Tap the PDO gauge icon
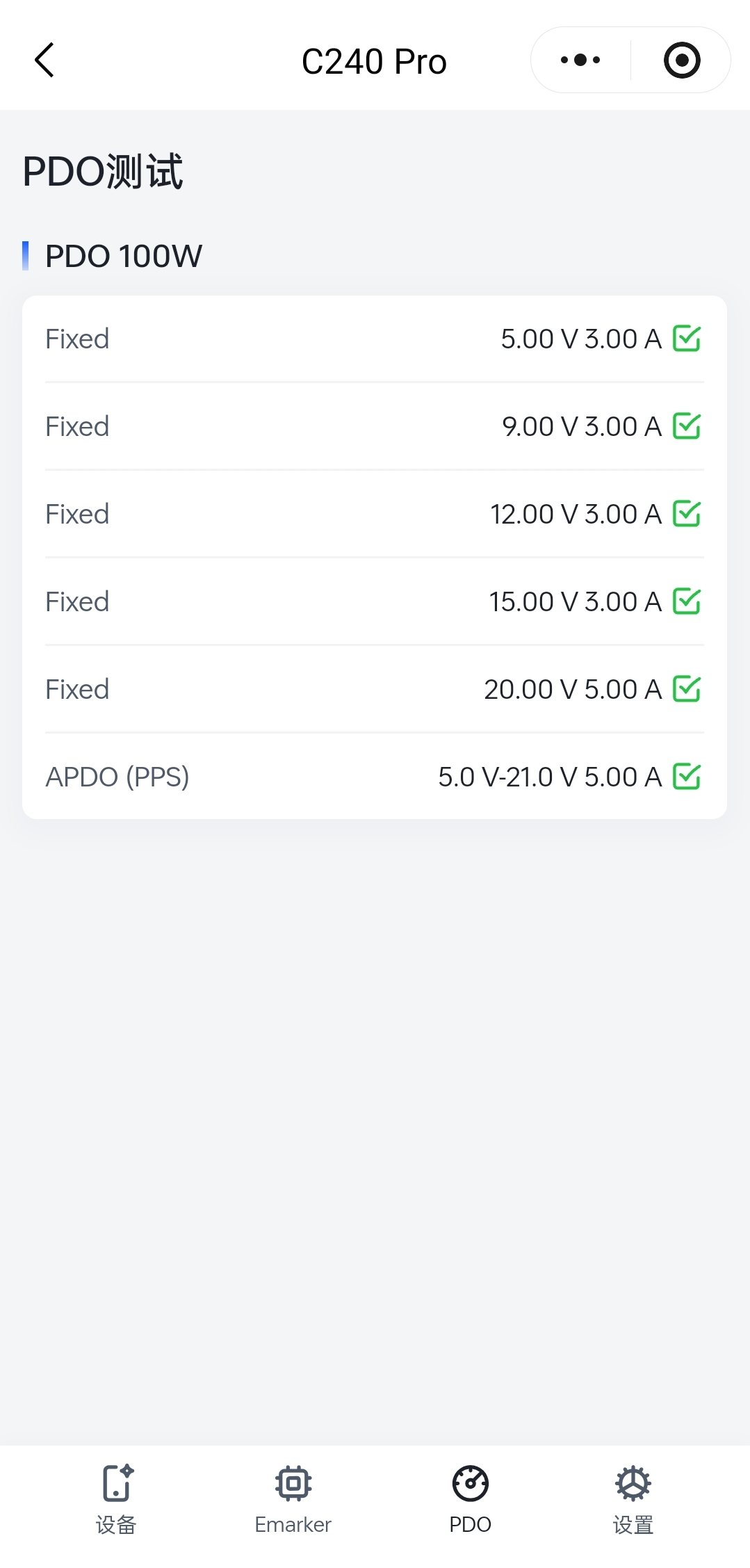The height and width of the screenshot is (1568, 750). pos(470,1482)
